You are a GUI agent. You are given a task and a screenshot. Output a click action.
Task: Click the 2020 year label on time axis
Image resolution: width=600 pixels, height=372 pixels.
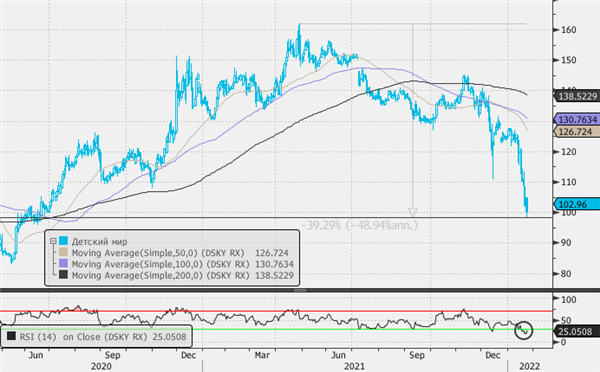[101, 366]
